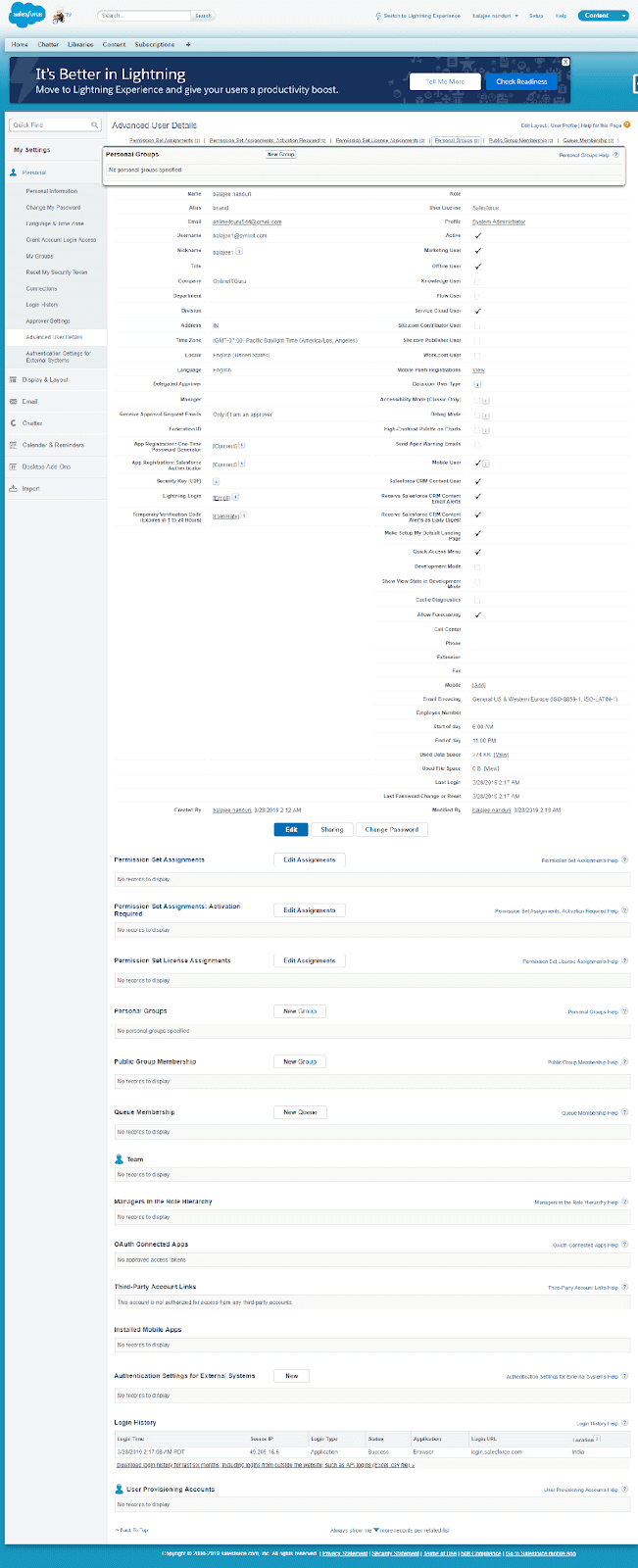
Task: Toggle the Flow User checkbox
Action: 477,296
